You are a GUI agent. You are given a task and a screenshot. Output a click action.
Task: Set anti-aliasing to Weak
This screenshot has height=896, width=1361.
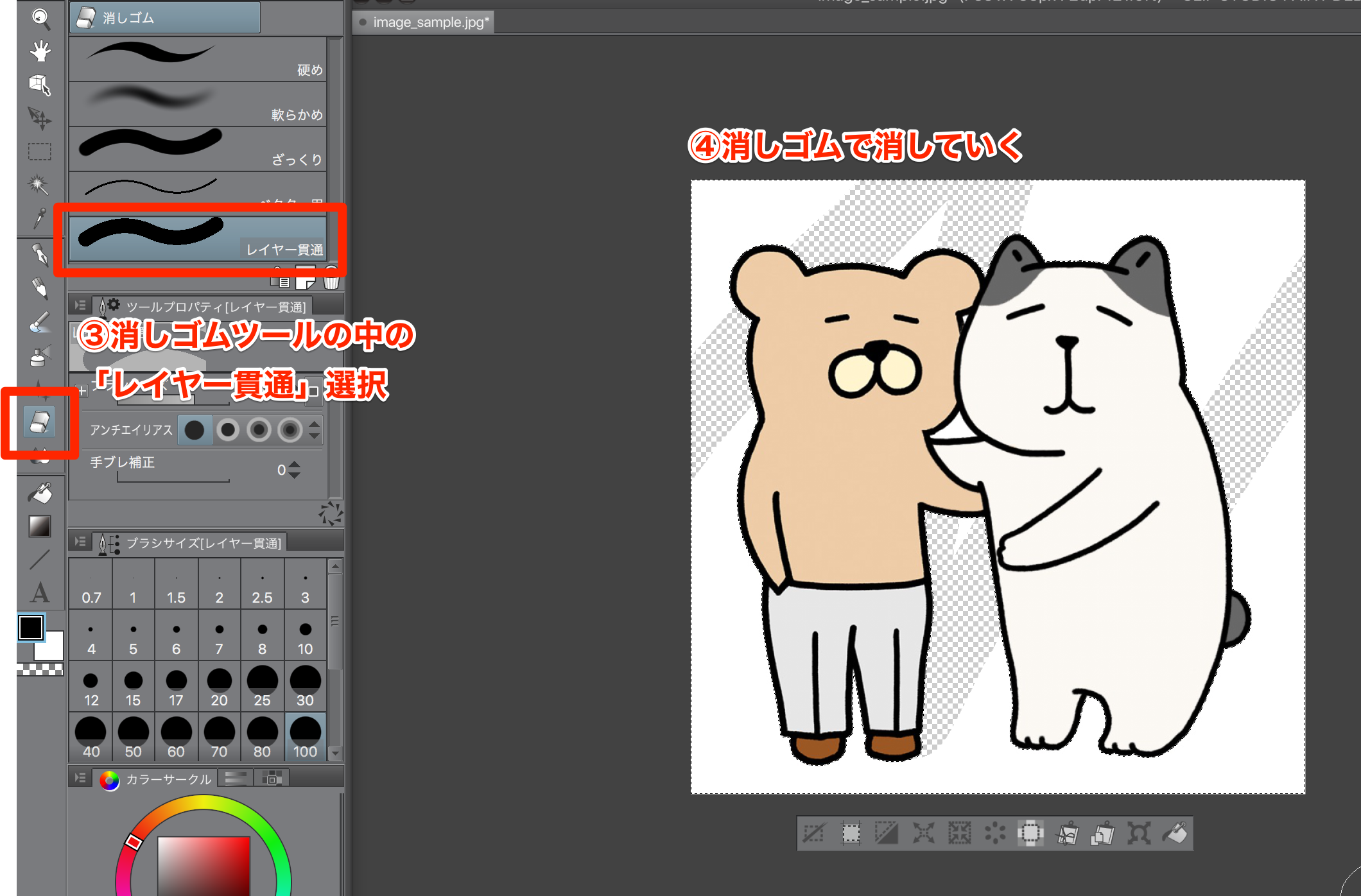227,430
